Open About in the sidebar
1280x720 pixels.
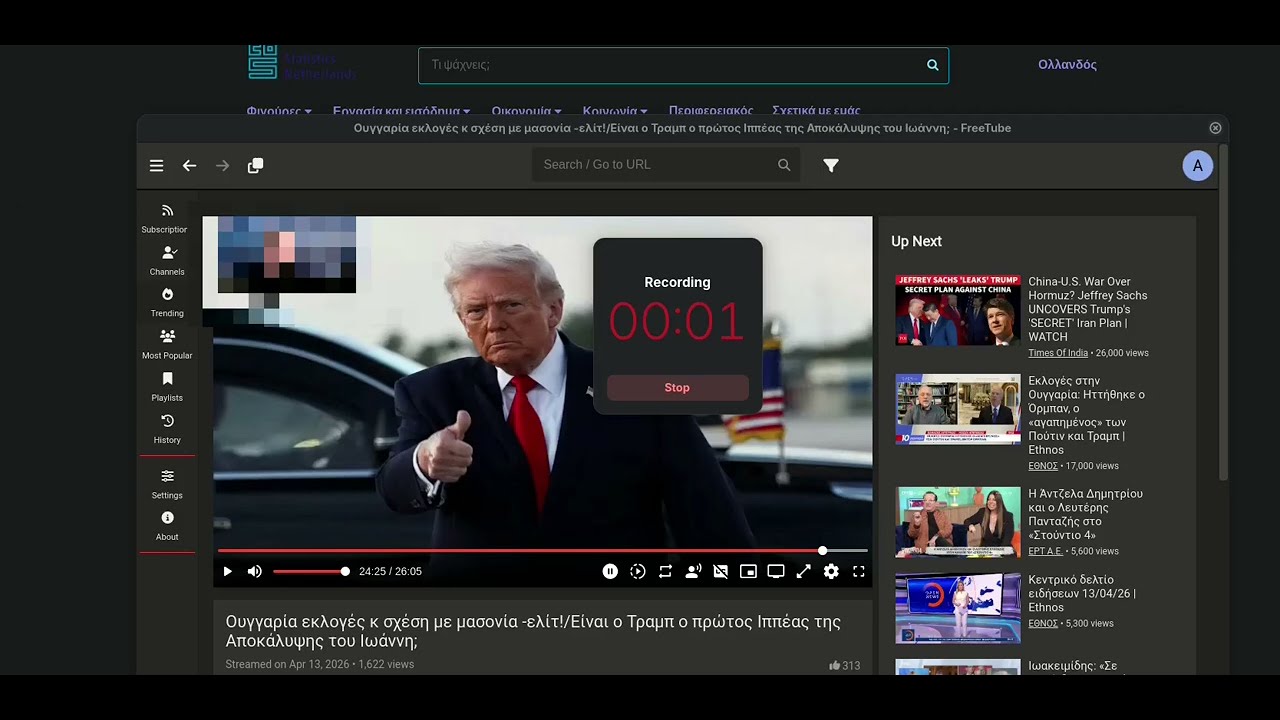point(167,525)
